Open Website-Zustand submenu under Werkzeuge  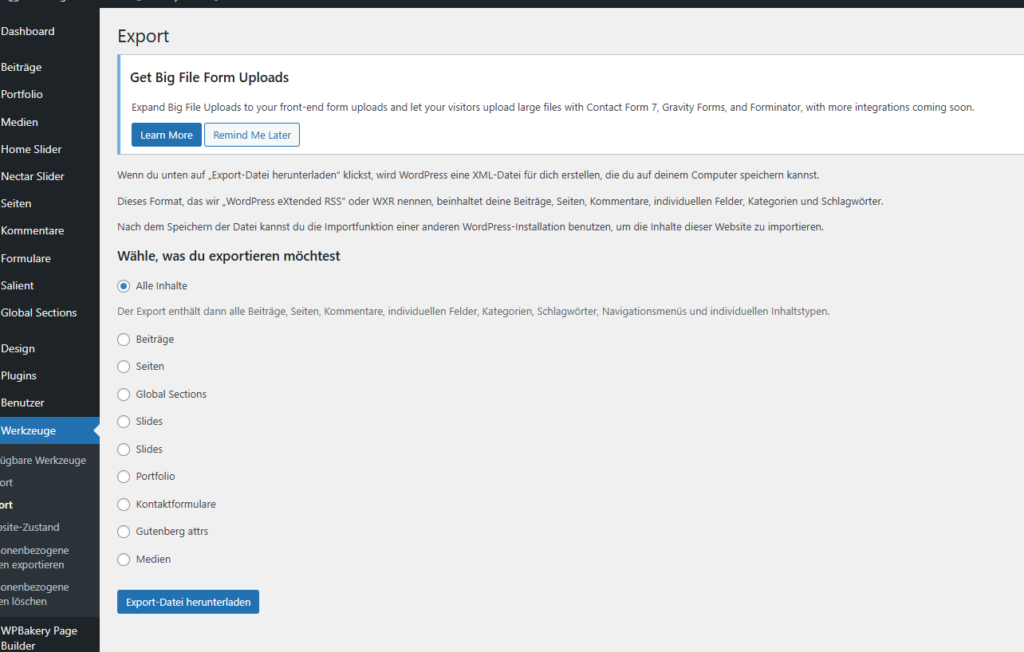[30, 527]
